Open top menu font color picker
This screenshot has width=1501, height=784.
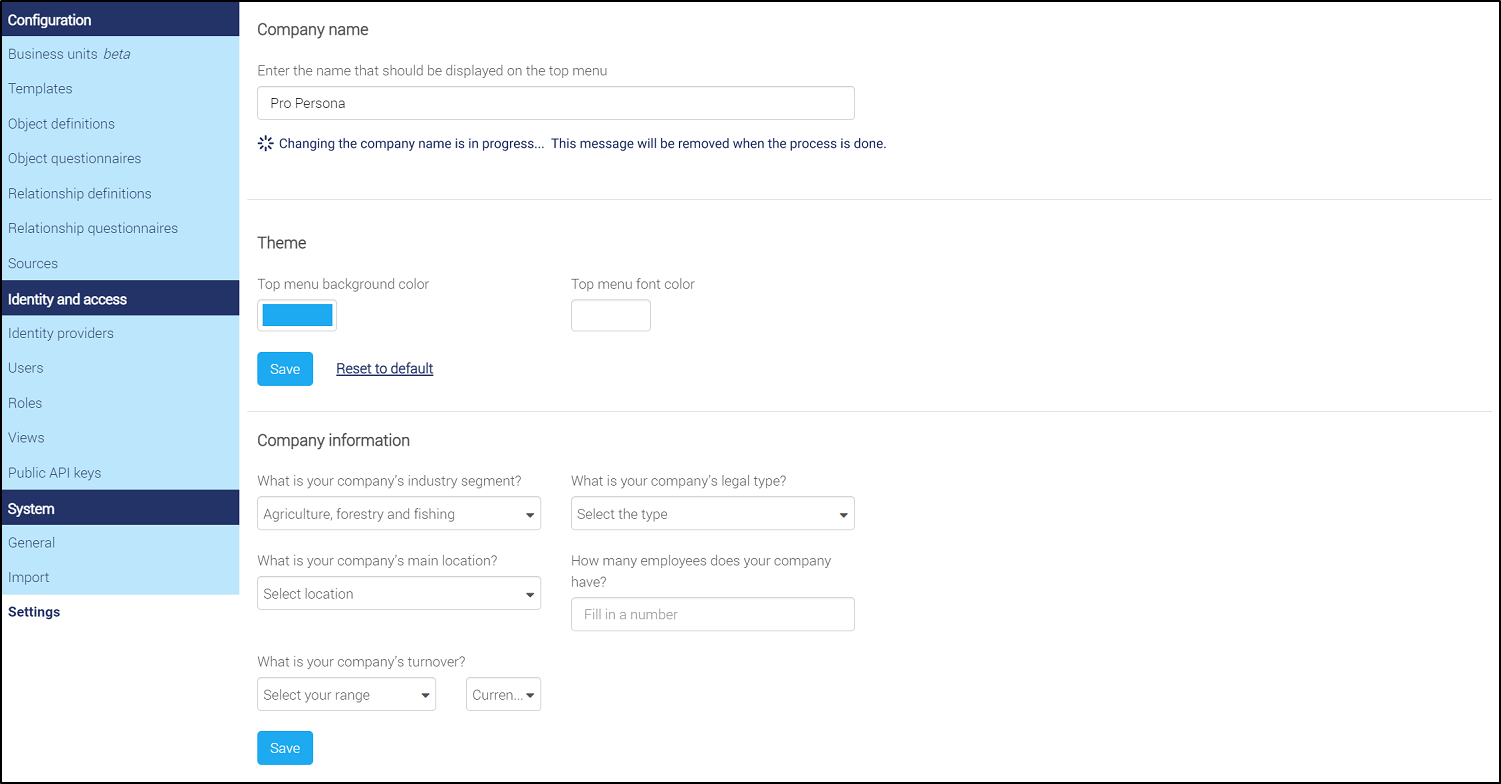point(611,315)
